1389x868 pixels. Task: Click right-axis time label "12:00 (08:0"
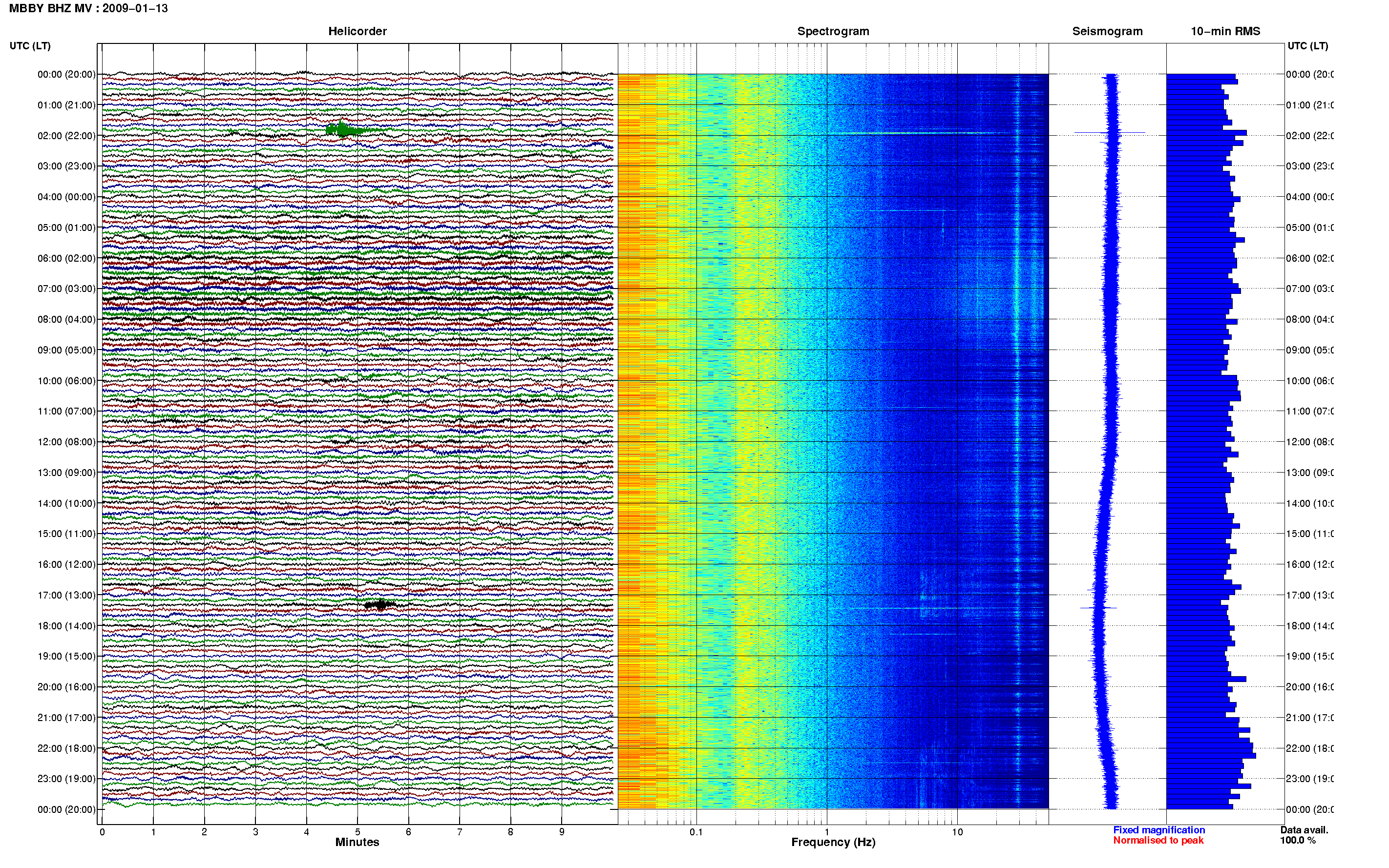point(1310,442)
